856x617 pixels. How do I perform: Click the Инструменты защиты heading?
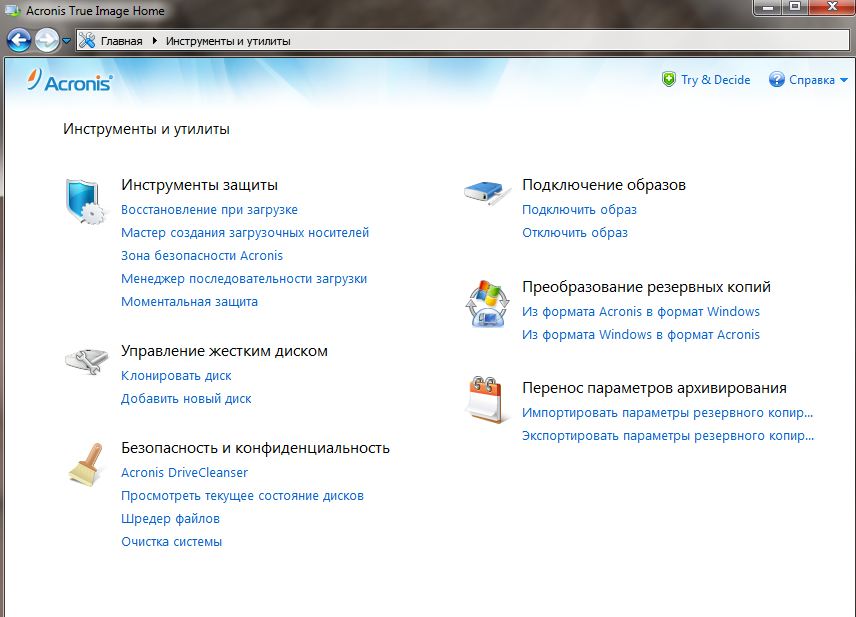click(x=199, y=185)
